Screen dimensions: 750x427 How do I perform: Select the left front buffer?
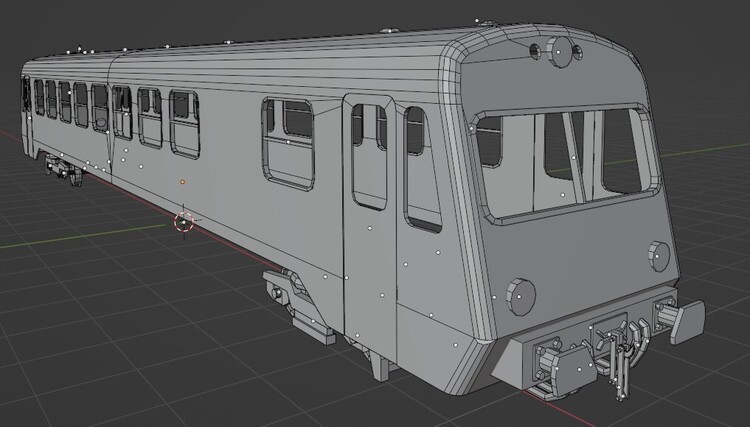565,366
